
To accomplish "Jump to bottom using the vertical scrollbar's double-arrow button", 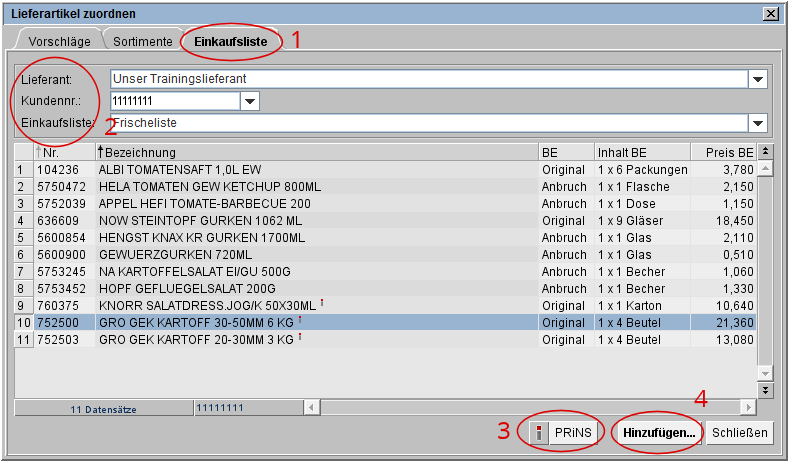I will click(x=766, y=390).
